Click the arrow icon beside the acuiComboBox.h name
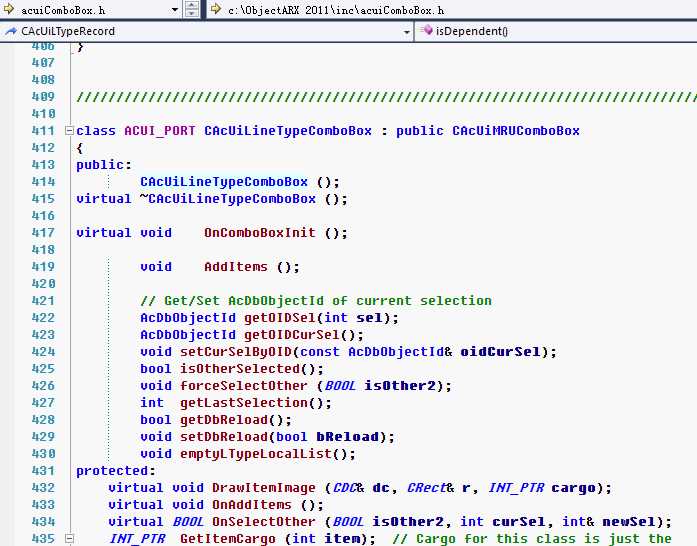 pyautogui.click(x=8, y=9)
